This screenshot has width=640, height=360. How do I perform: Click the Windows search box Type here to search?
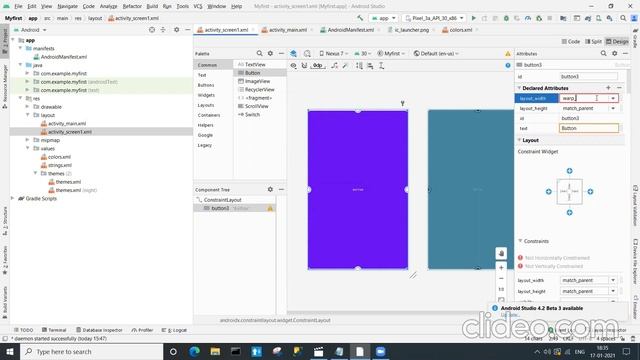[x=91, y=351]
